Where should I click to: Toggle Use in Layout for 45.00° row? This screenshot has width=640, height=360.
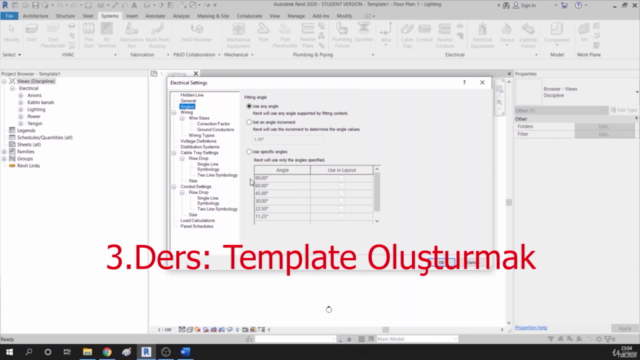point(342,193)
